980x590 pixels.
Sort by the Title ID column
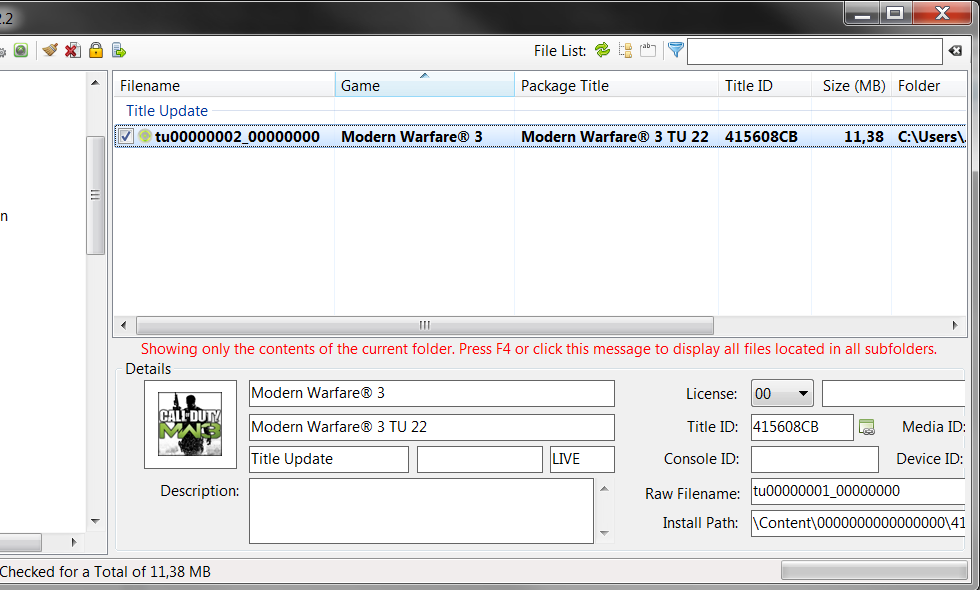point(765,86)
